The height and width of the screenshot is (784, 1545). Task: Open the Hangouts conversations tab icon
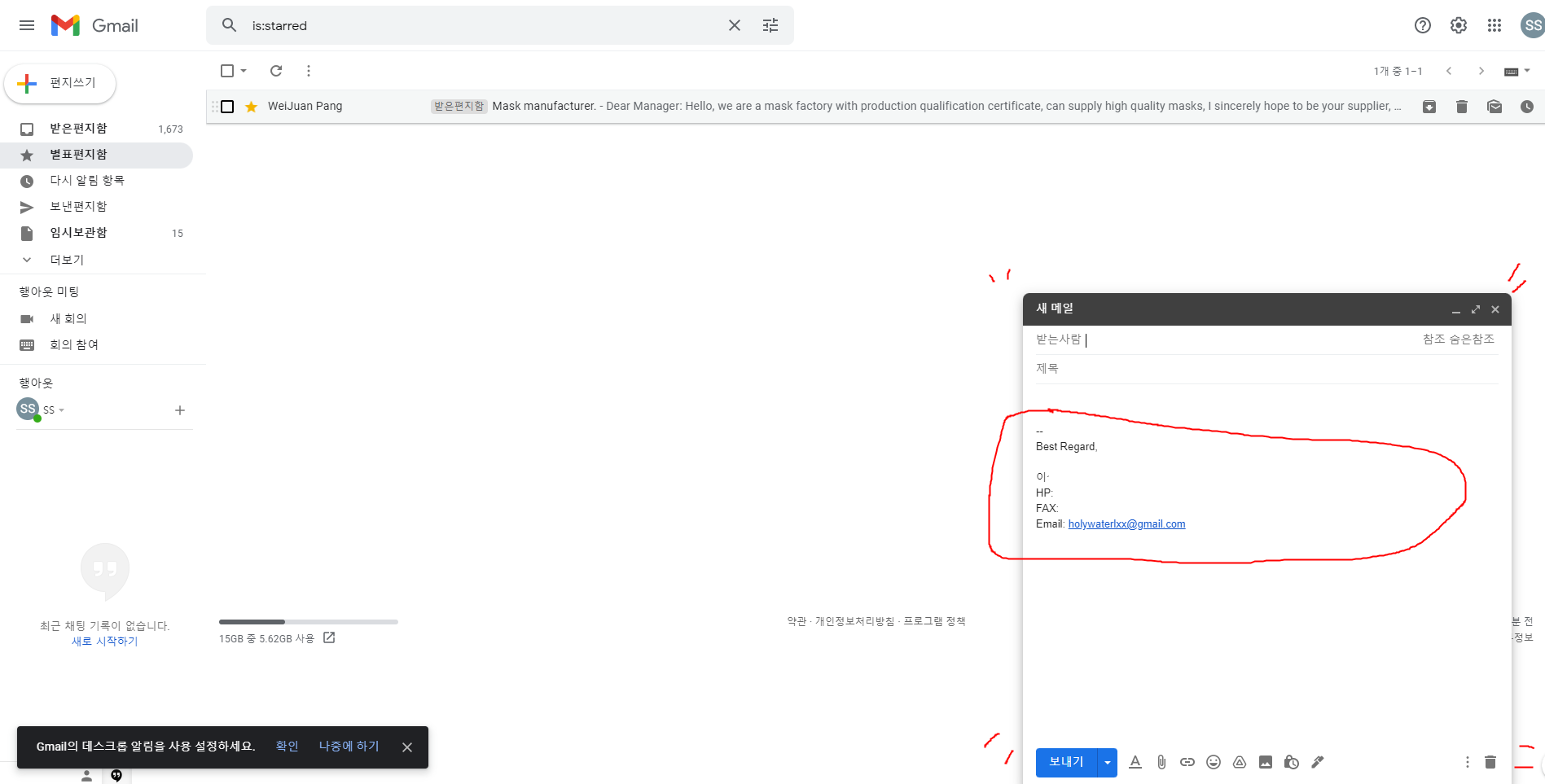[x=116, y=775]
